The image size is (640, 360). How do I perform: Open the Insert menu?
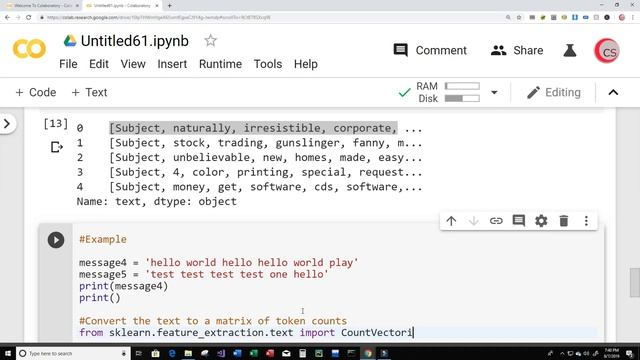(172, 64)
